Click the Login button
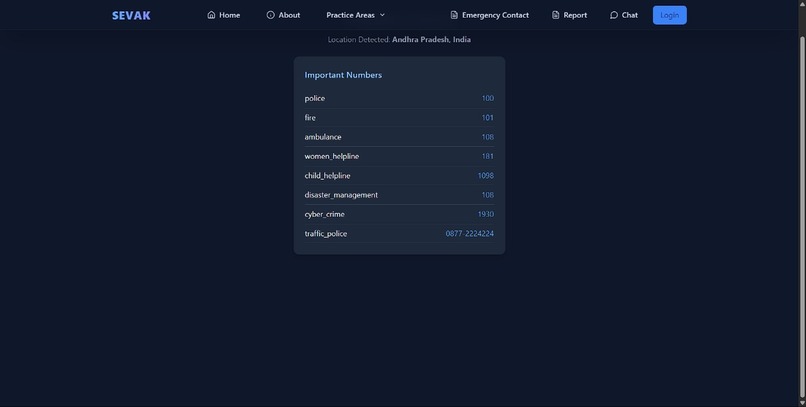The width and height of the screenshot is (806, 407). (670, 15)
